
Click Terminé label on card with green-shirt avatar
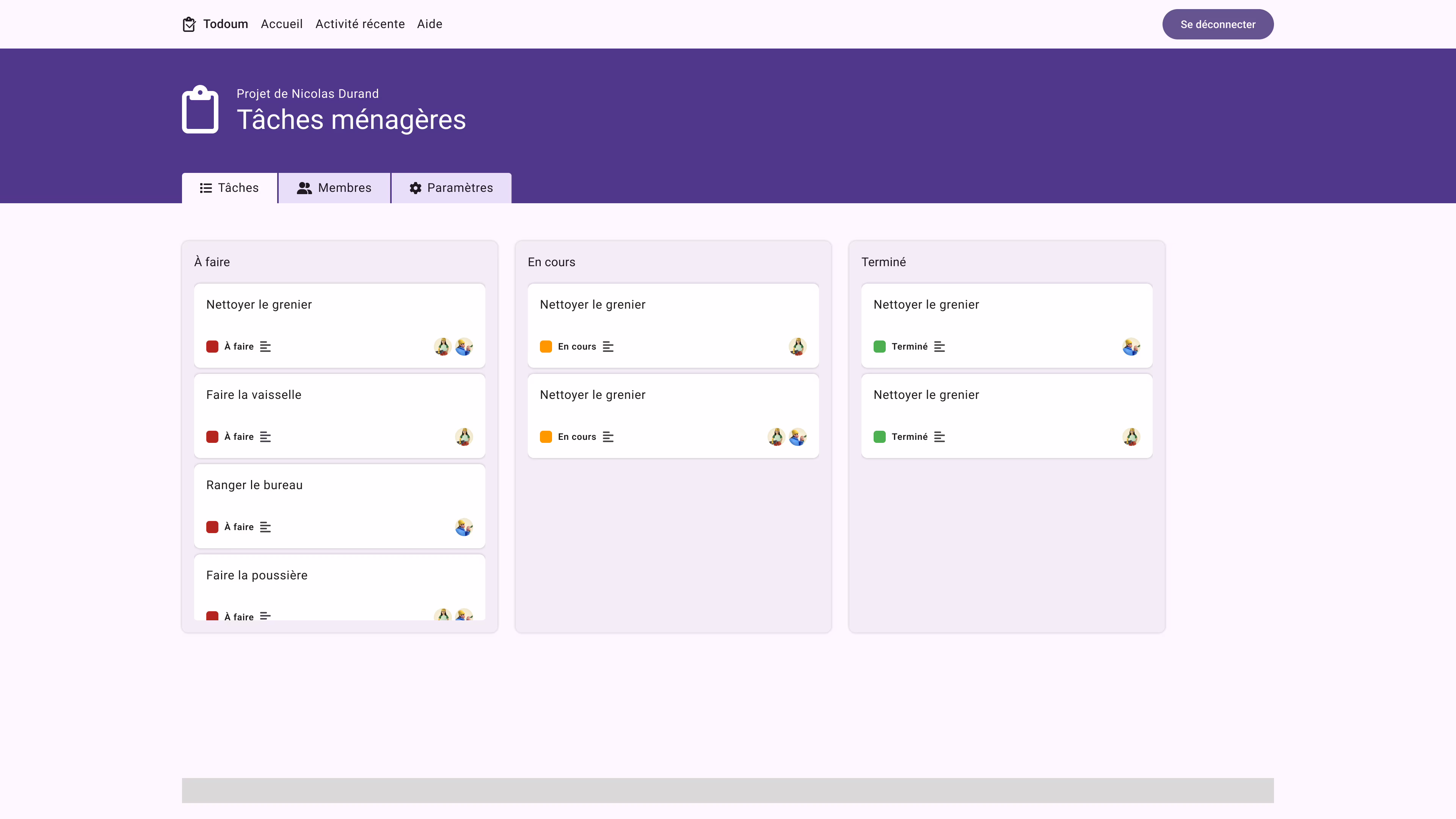910,437
